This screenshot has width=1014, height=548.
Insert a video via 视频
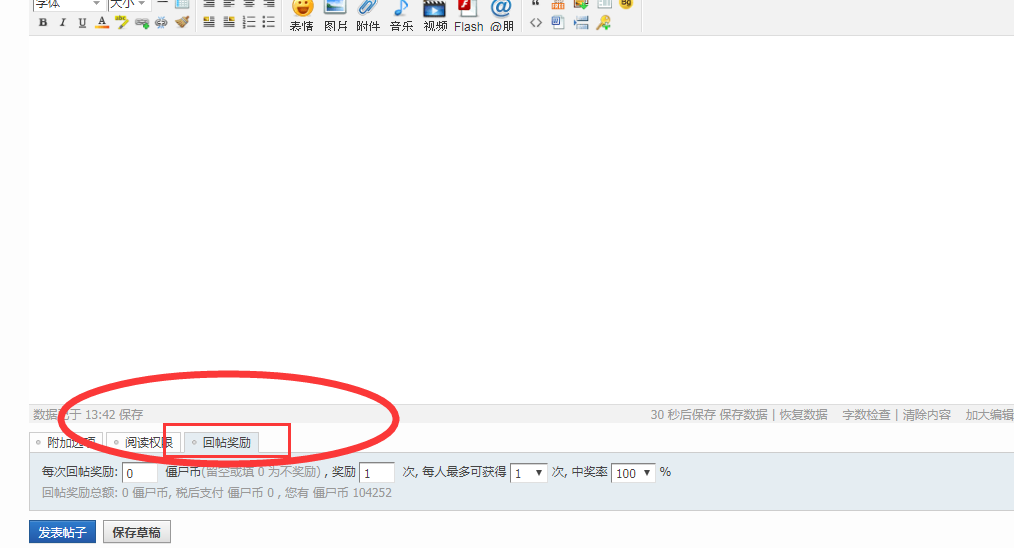coord(435,14)
